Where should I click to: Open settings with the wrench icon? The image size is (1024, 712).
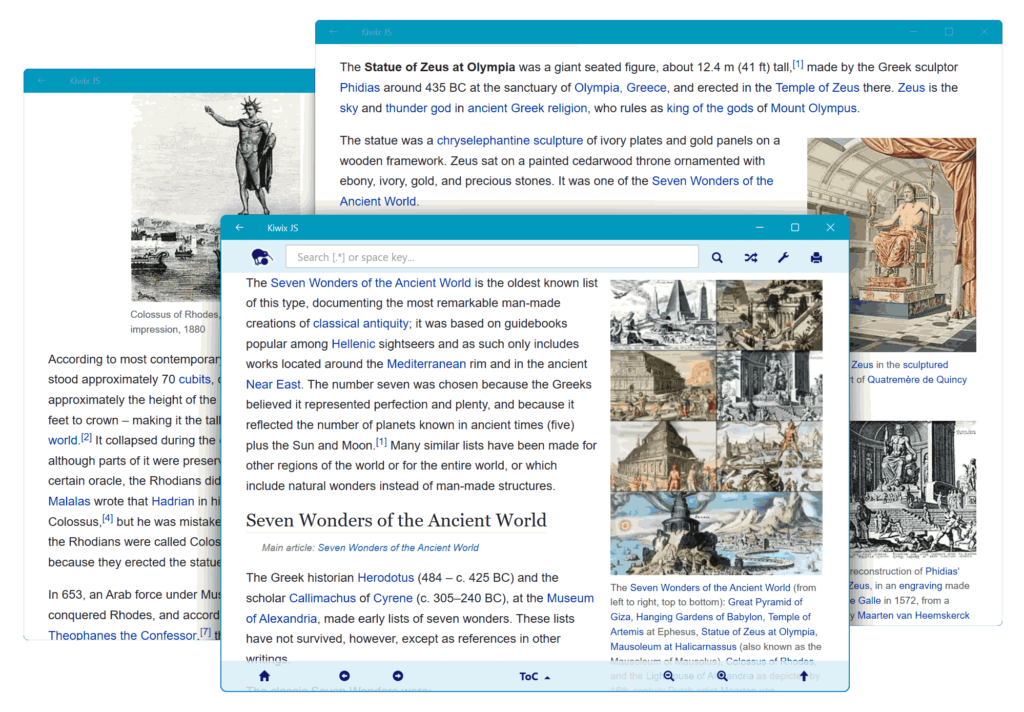(783, 258)
